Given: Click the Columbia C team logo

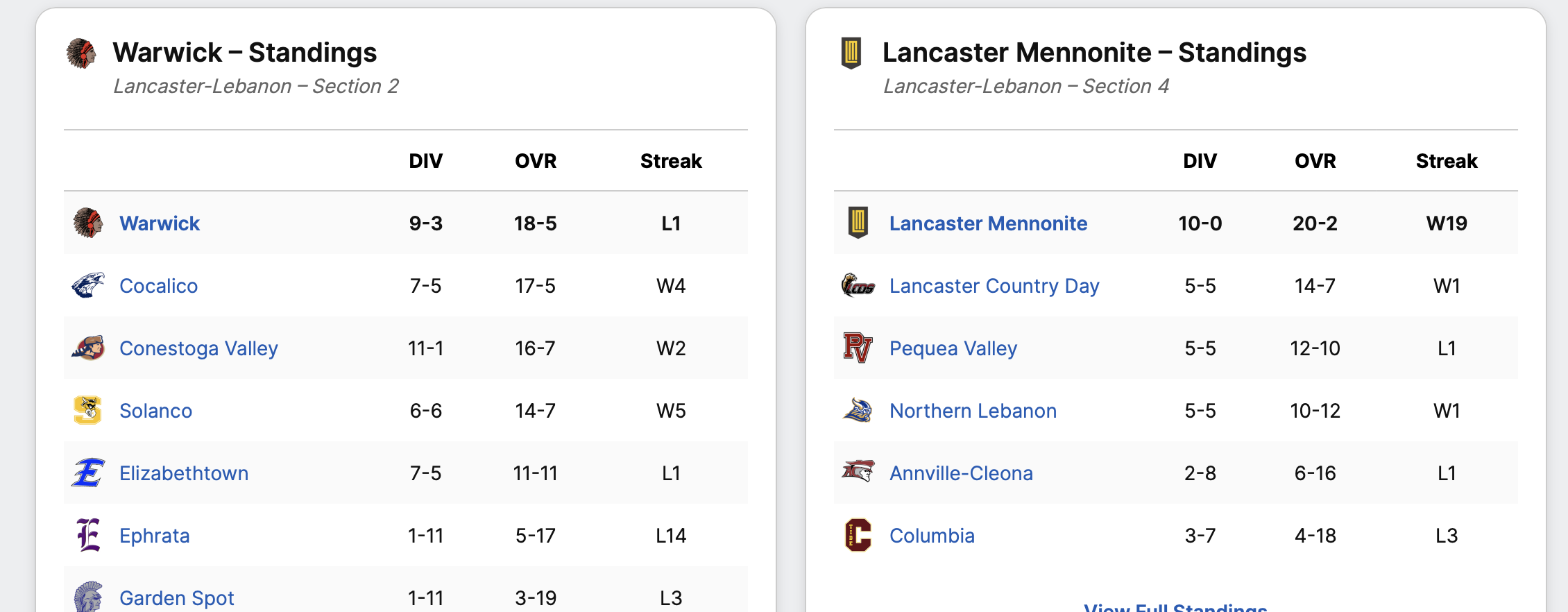Looking at the screenshot, I should point(858,535).
